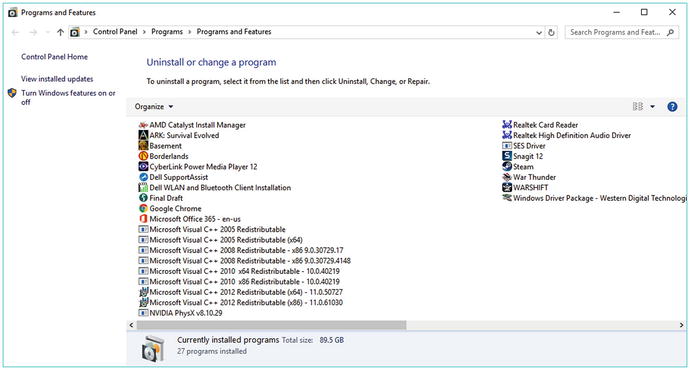Click the Realtek Card Reader icon

point(507,125)
